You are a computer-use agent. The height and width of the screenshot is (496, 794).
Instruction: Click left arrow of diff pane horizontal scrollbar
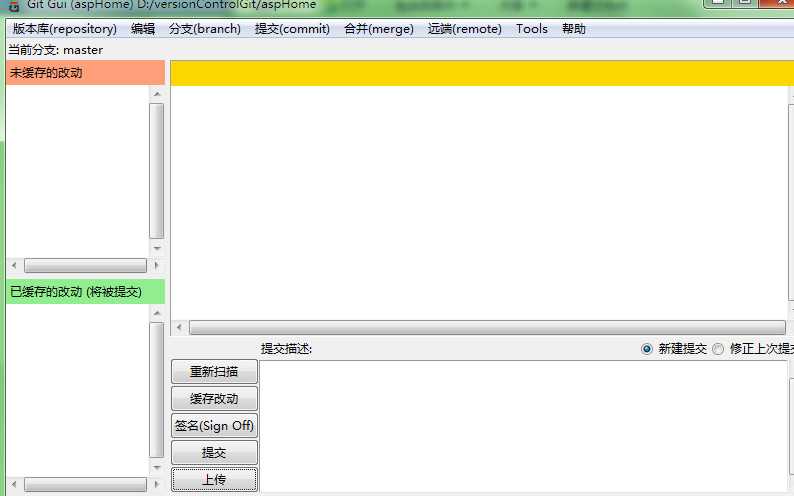179,327
